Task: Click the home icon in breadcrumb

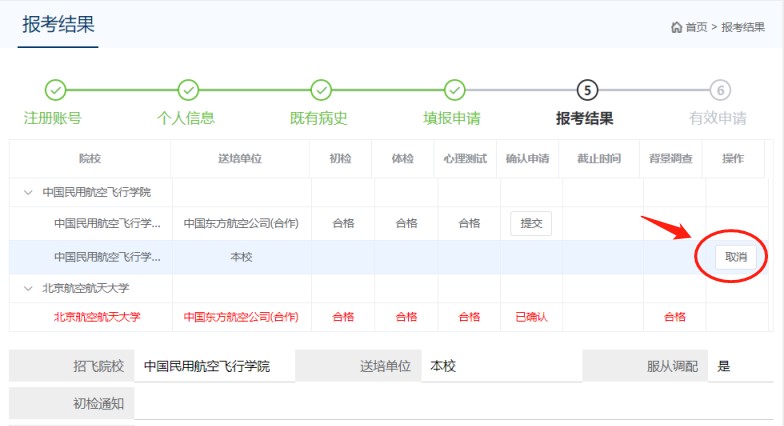Action: click(677, 27)
